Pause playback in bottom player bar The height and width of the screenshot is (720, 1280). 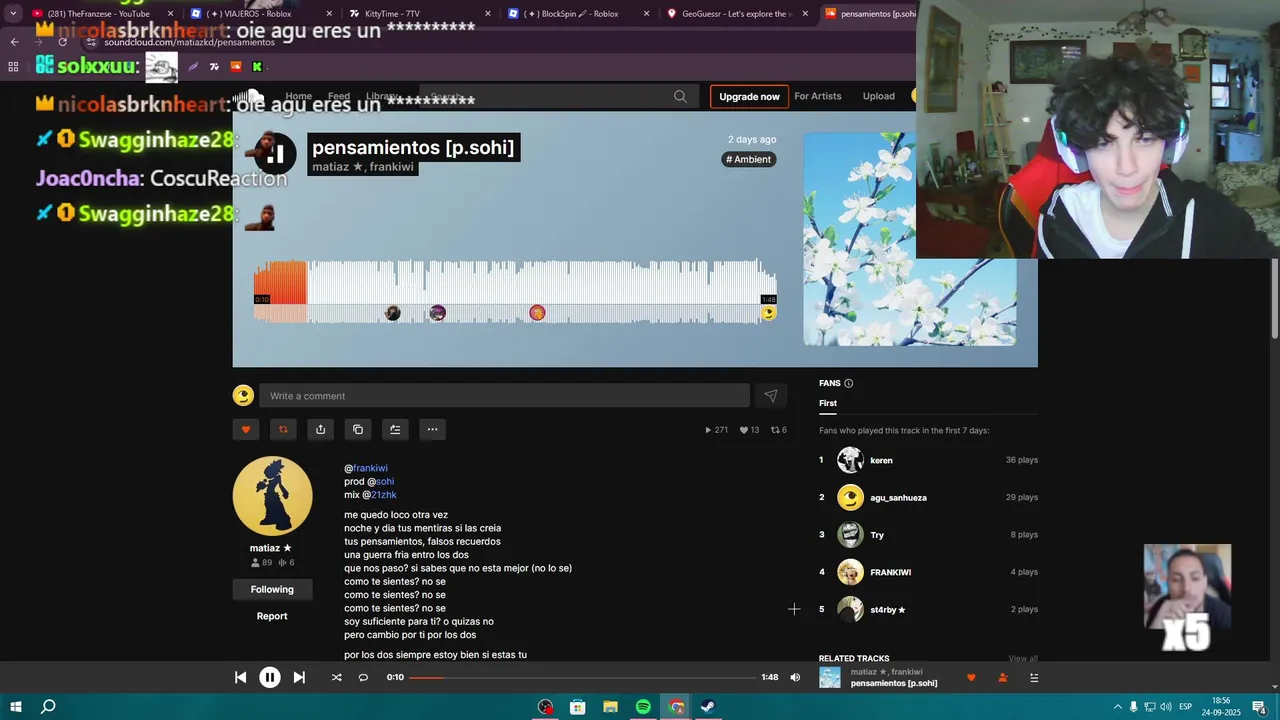coord(270,677)
